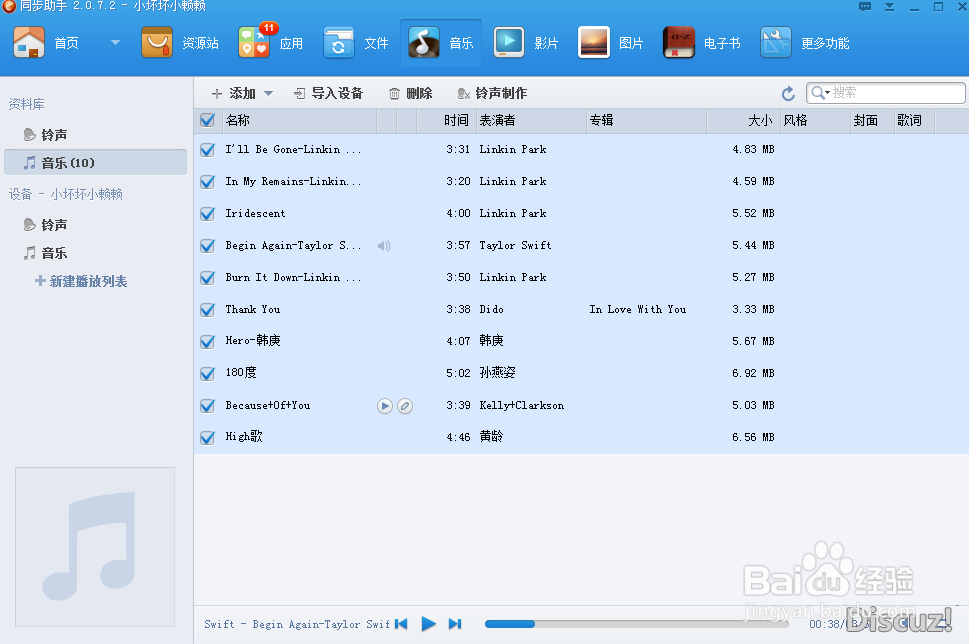969x644 pixels.
Task: Open search options magnifier dropdown
Action: point(820,93)
